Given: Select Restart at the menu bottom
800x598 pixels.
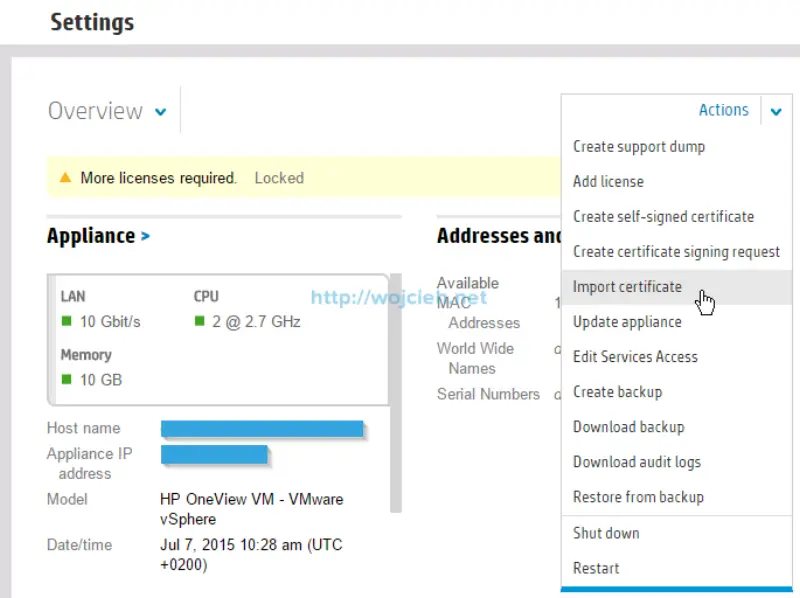Looking at the screenshot, I should (x=595, y=568).
